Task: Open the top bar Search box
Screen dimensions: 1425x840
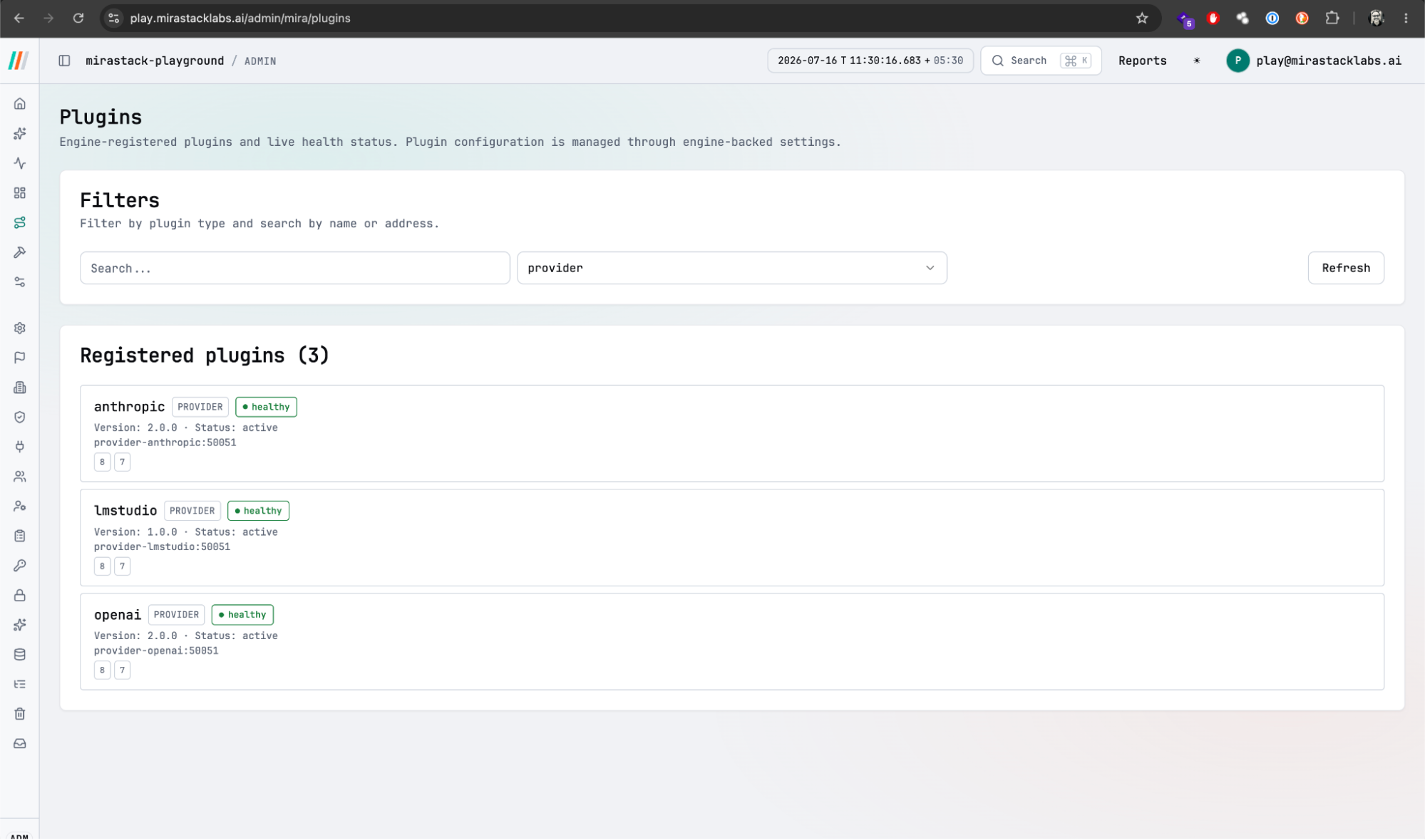Action: click(1041, 61)
